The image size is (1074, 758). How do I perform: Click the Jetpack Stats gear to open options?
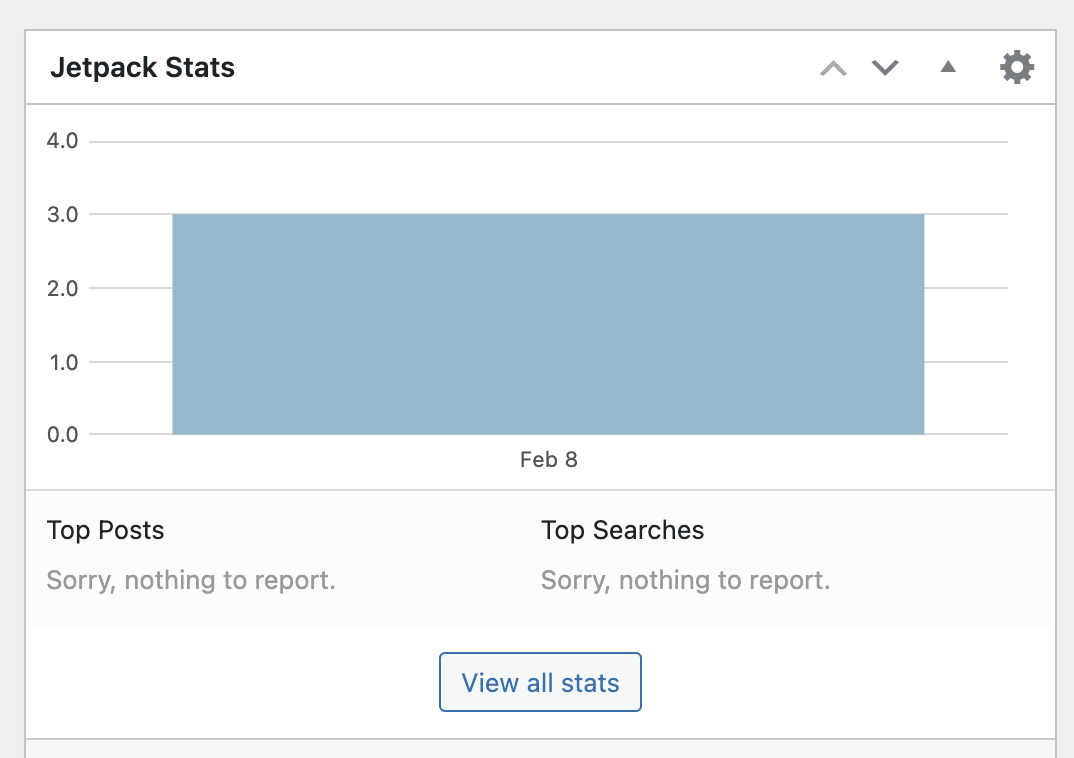[x=1017, y=67]
